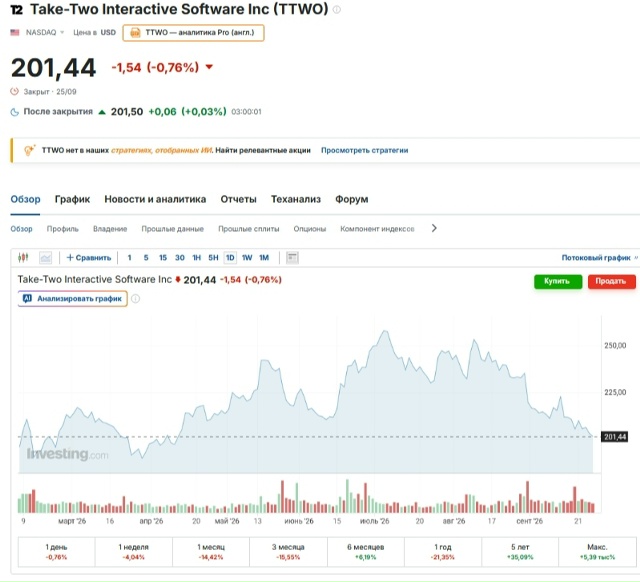Open the Просмотреть стратегии link
This screenshot has height=582, width=640.
(364, 150)
